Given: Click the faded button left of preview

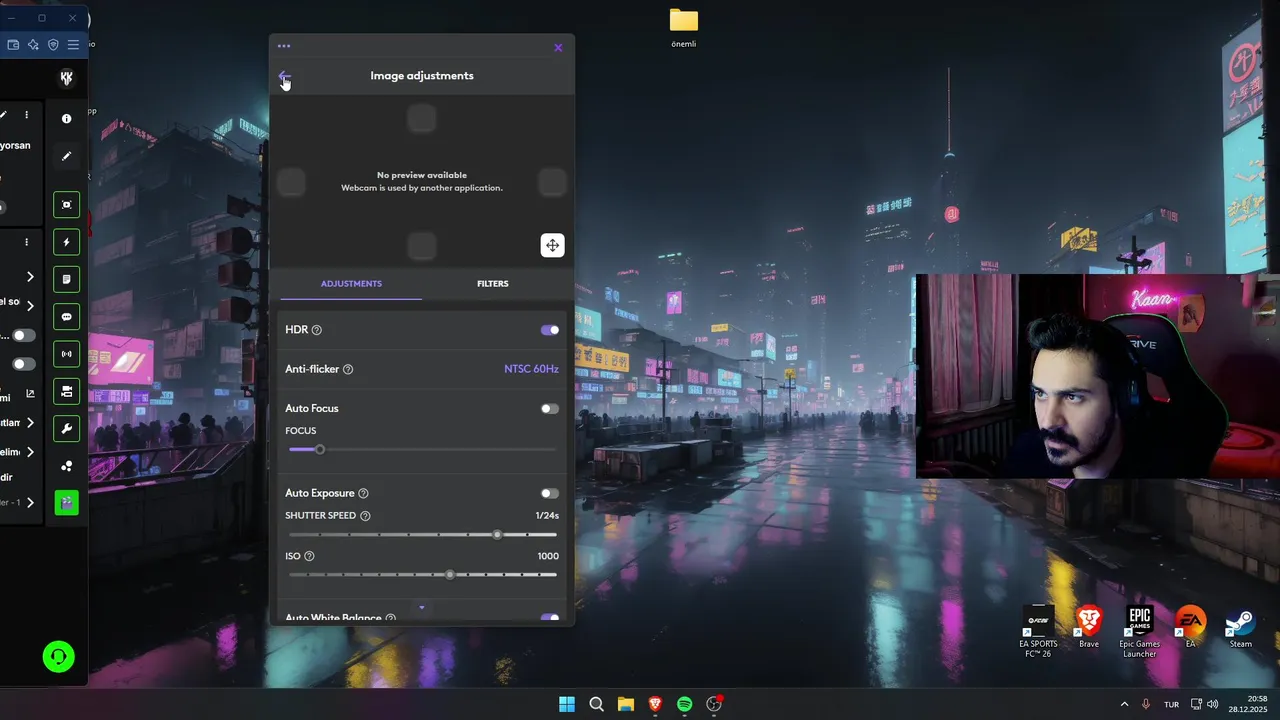Looking at the screenshot, I should pos(291,182).
